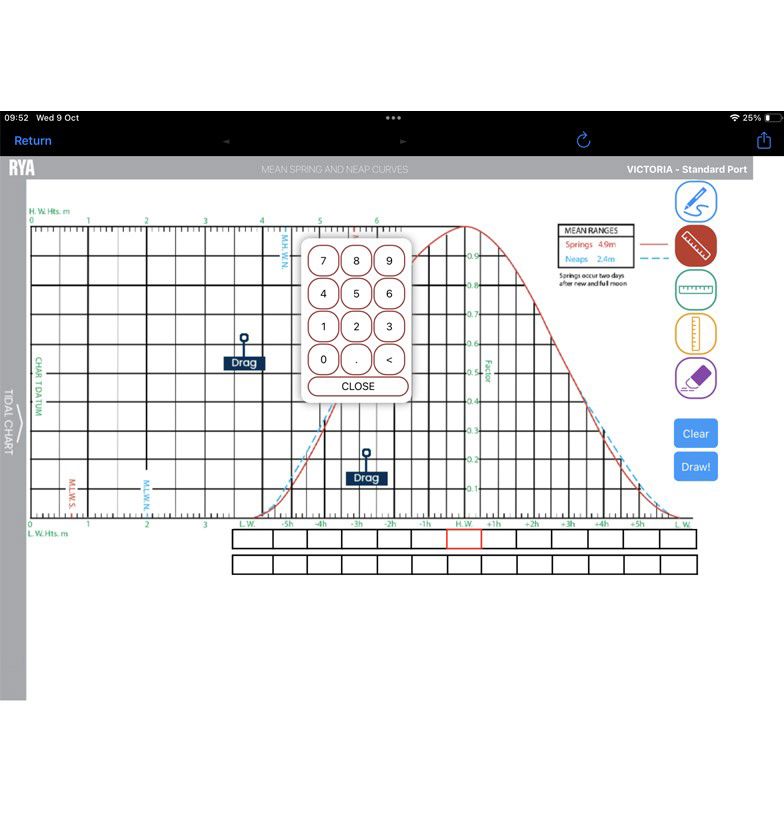
Task: Tap the back navigation arrow
Action: click(x=227, y=142)
